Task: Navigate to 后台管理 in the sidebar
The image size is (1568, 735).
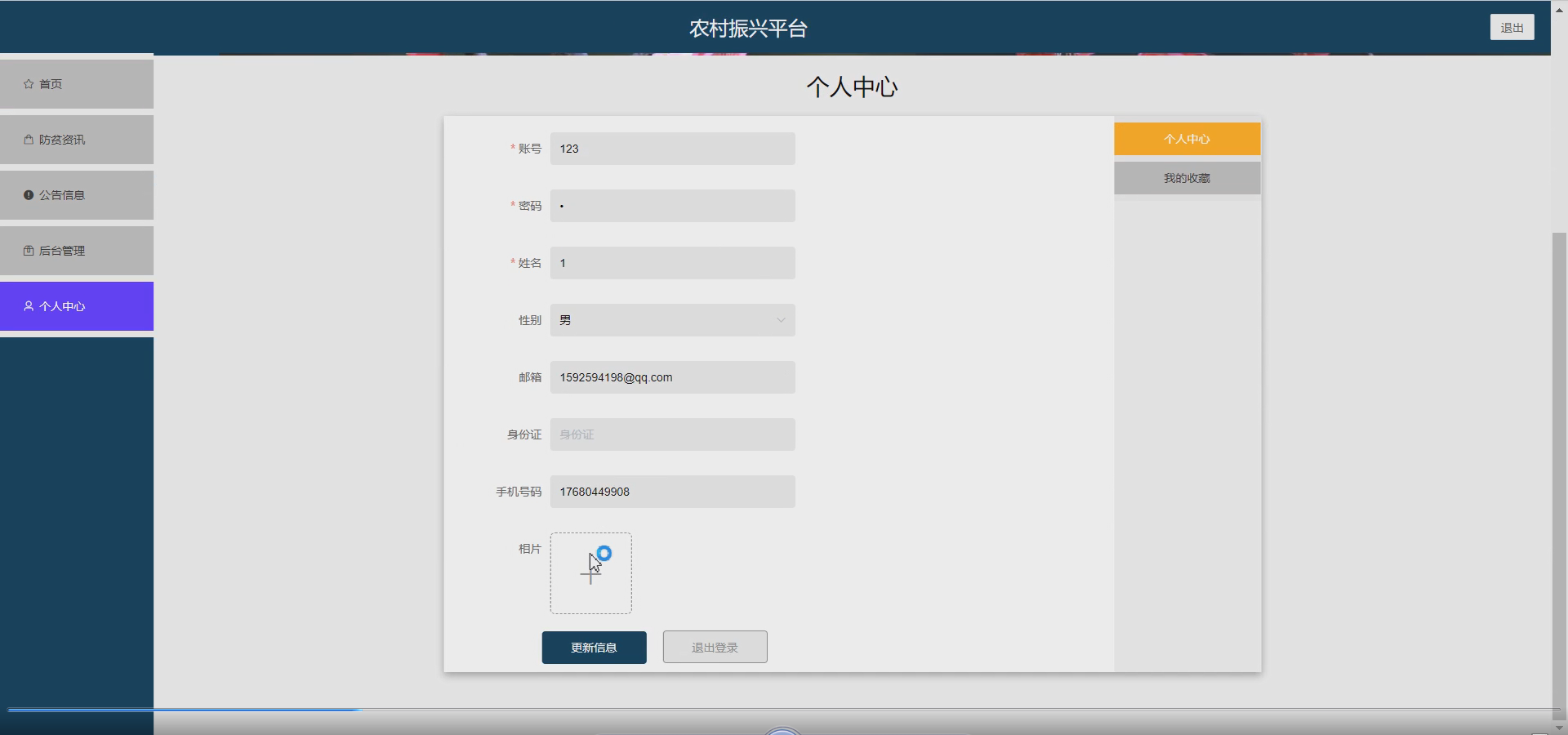Action: point(61,251)
